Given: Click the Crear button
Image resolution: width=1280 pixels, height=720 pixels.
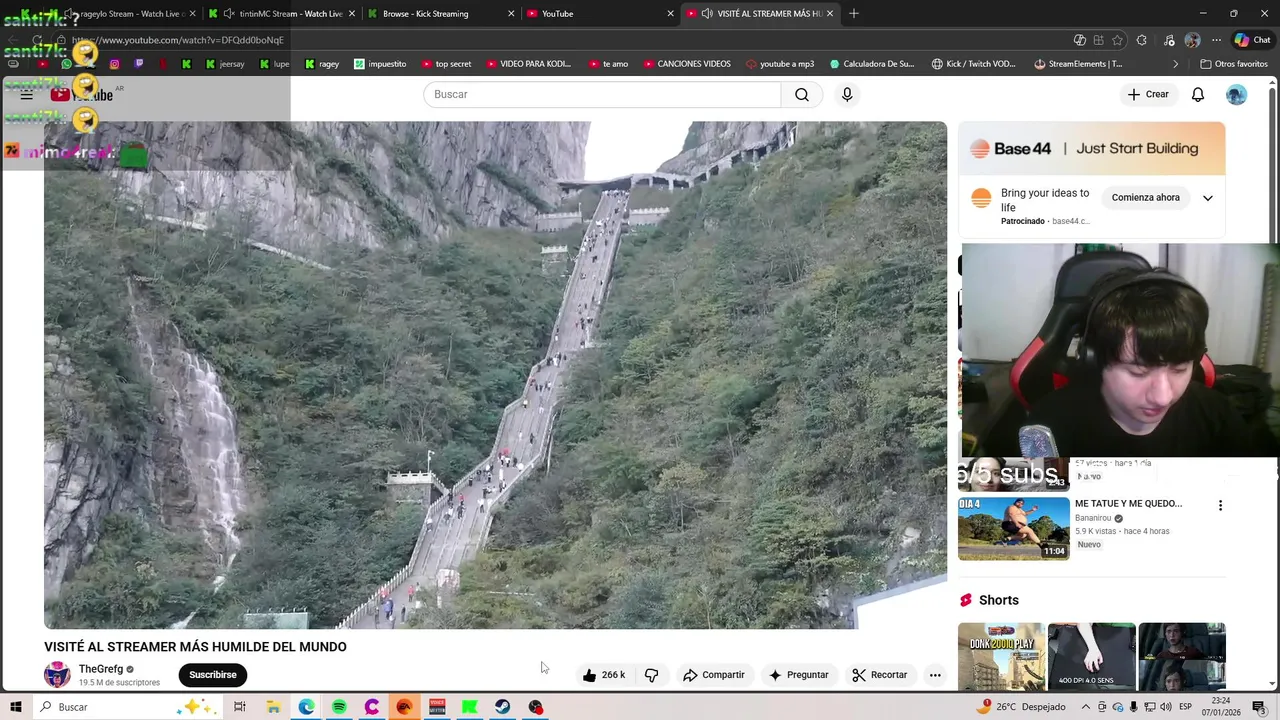Looking at the screenshot, I should coord(1148,94).
